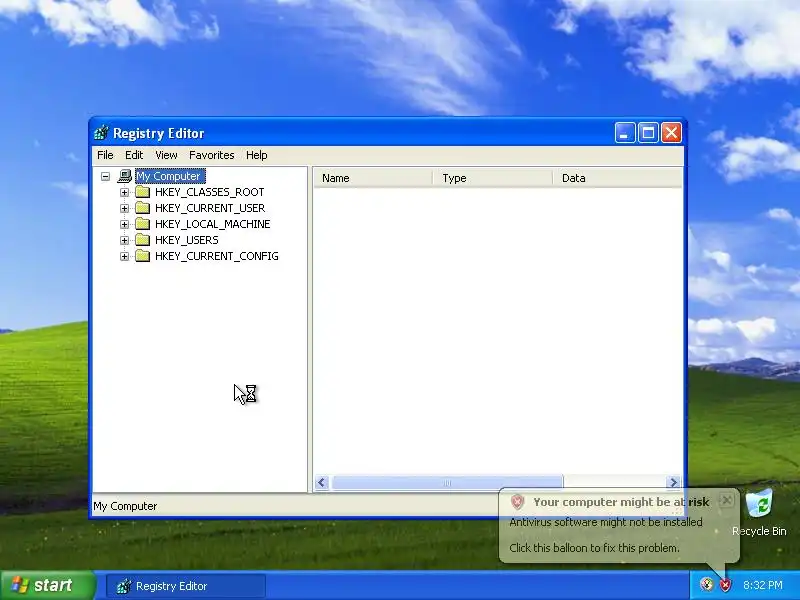
Task: Click the first tray icon beside the shield
Action: (x=707, y=585)
